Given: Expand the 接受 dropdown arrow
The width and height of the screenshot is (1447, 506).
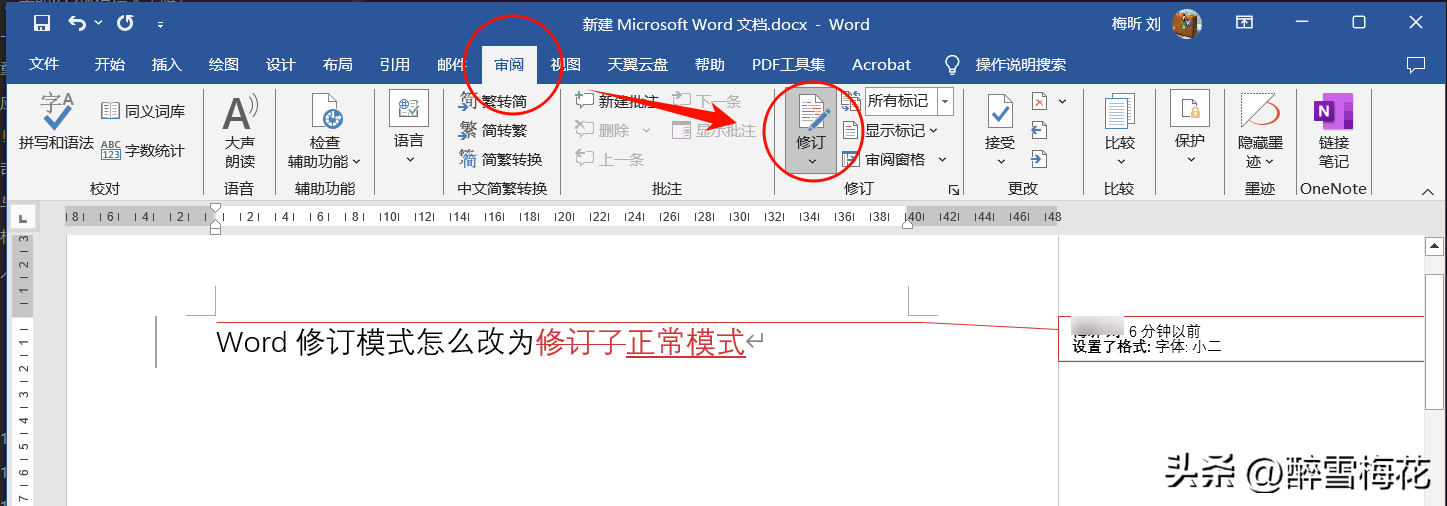Looking at the screenshot, I should [1000, 162].
